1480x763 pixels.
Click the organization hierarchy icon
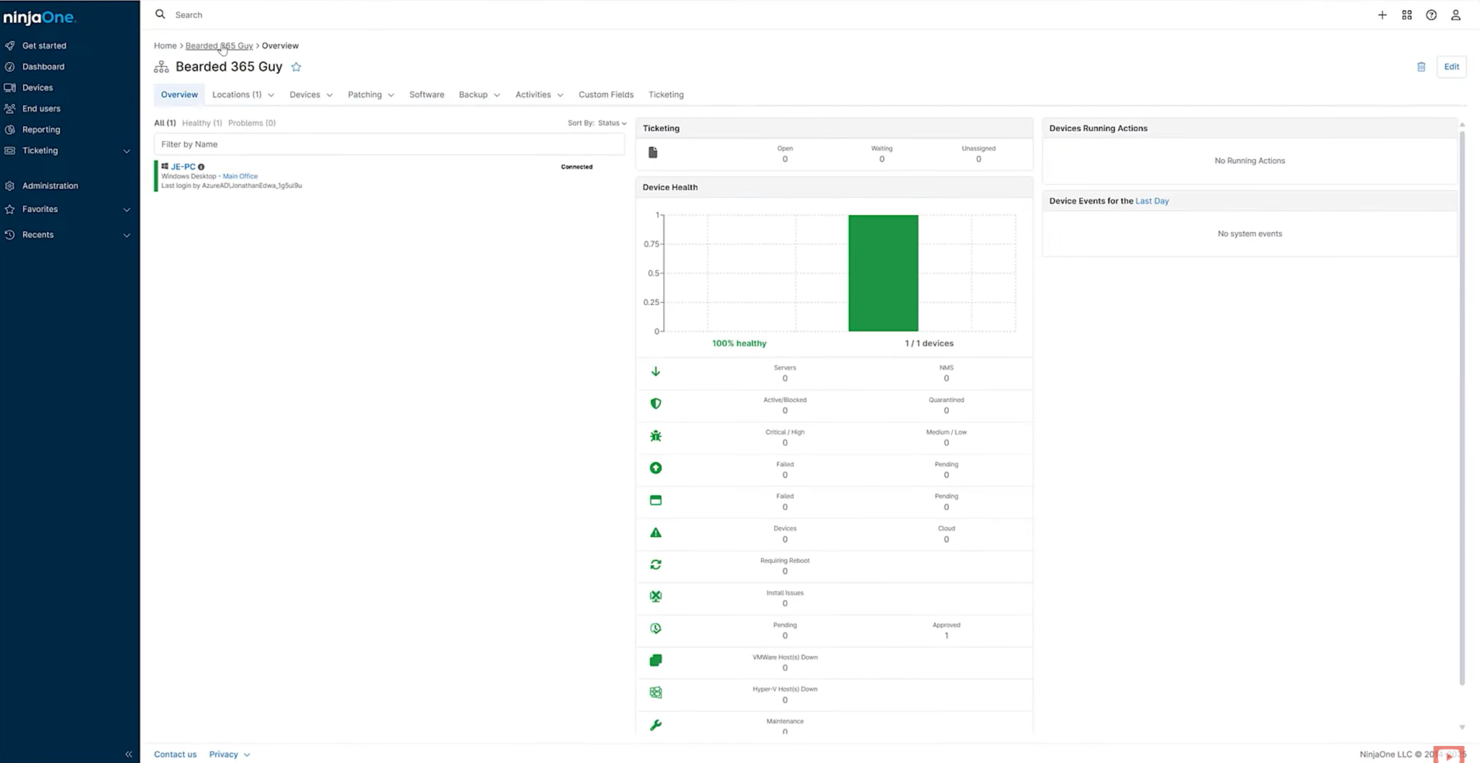[161, 67]
